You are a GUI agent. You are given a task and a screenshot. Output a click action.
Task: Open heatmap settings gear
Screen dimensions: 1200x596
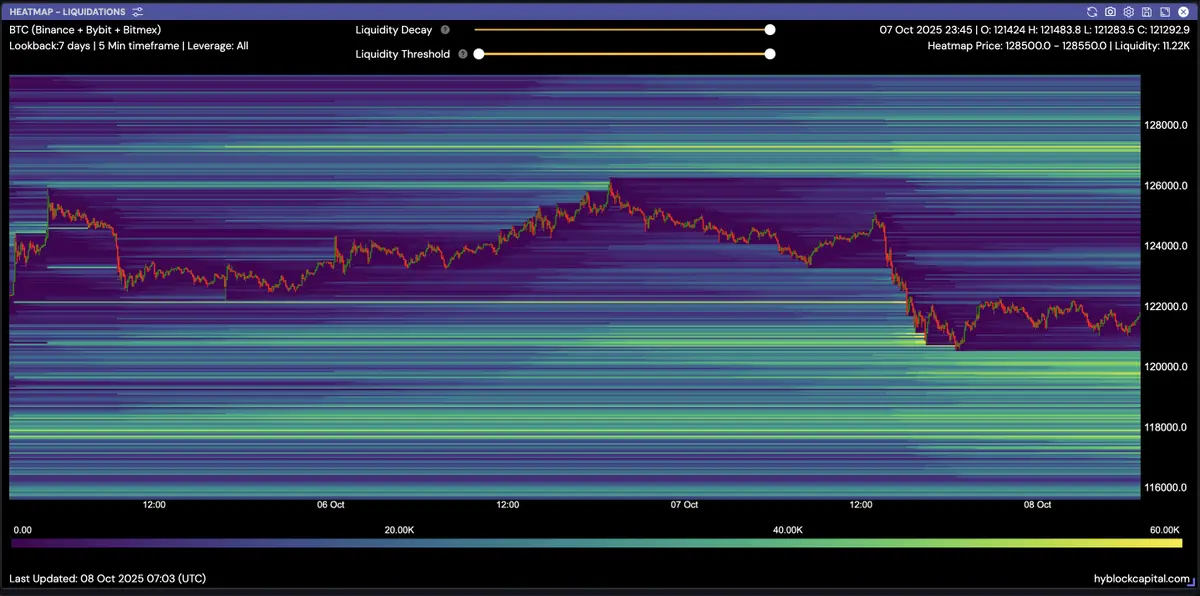(1128, 11)
